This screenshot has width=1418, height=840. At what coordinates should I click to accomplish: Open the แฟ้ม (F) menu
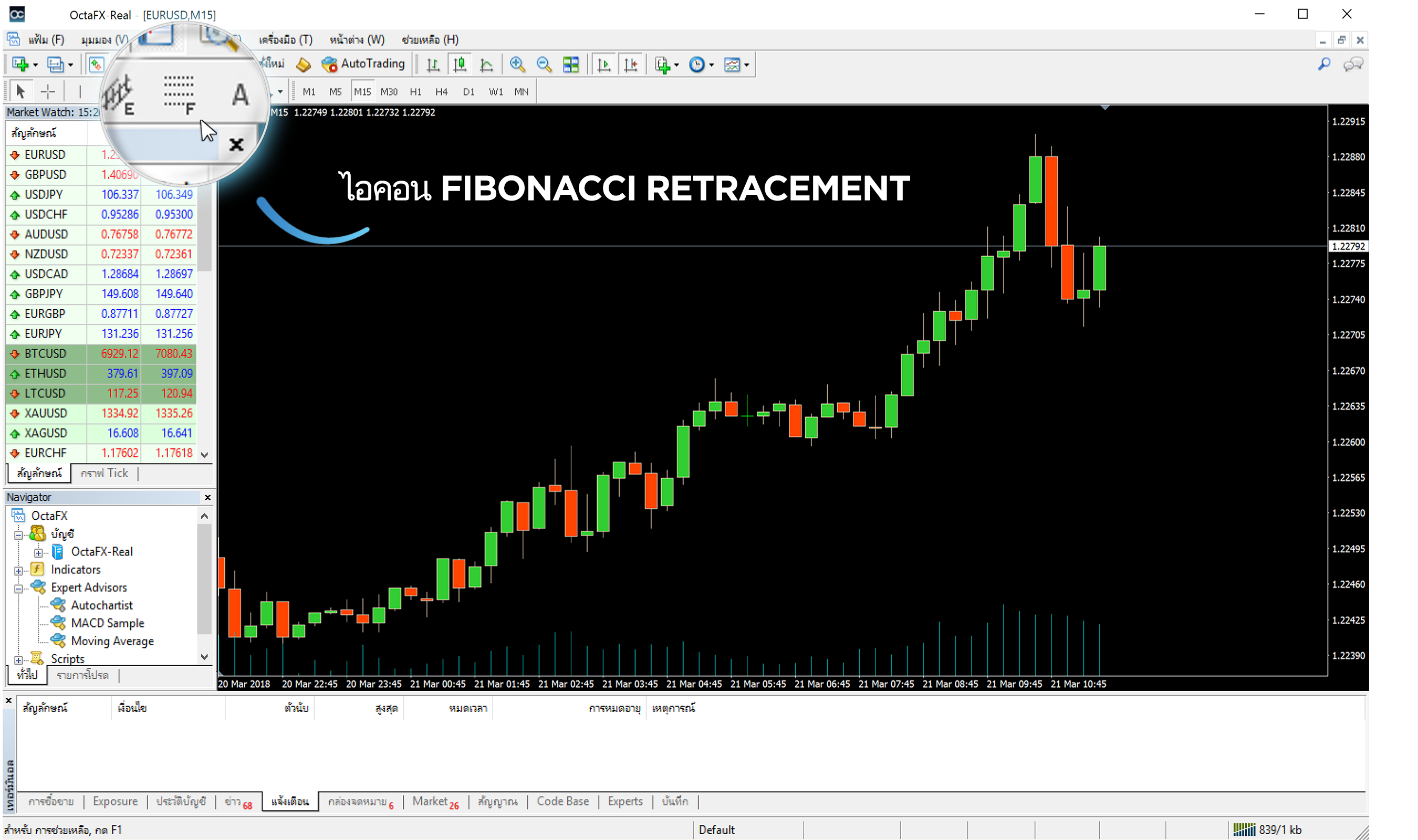click(46, 39)
